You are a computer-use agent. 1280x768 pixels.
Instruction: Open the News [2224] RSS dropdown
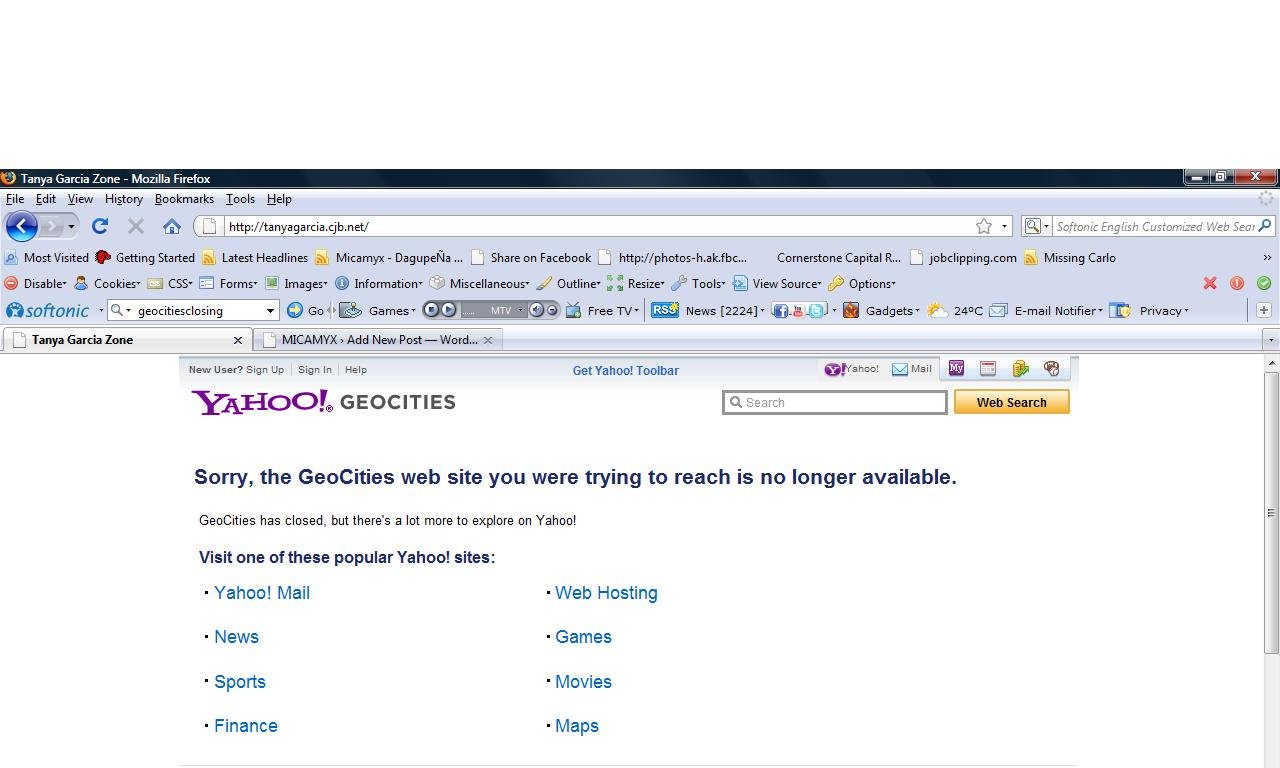[709, 310]
